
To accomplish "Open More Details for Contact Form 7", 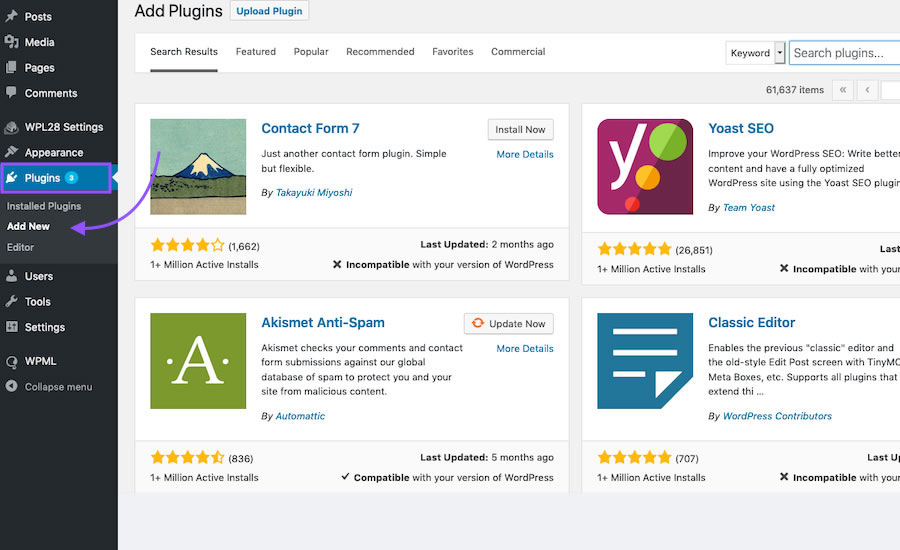I will coord(525,154).
